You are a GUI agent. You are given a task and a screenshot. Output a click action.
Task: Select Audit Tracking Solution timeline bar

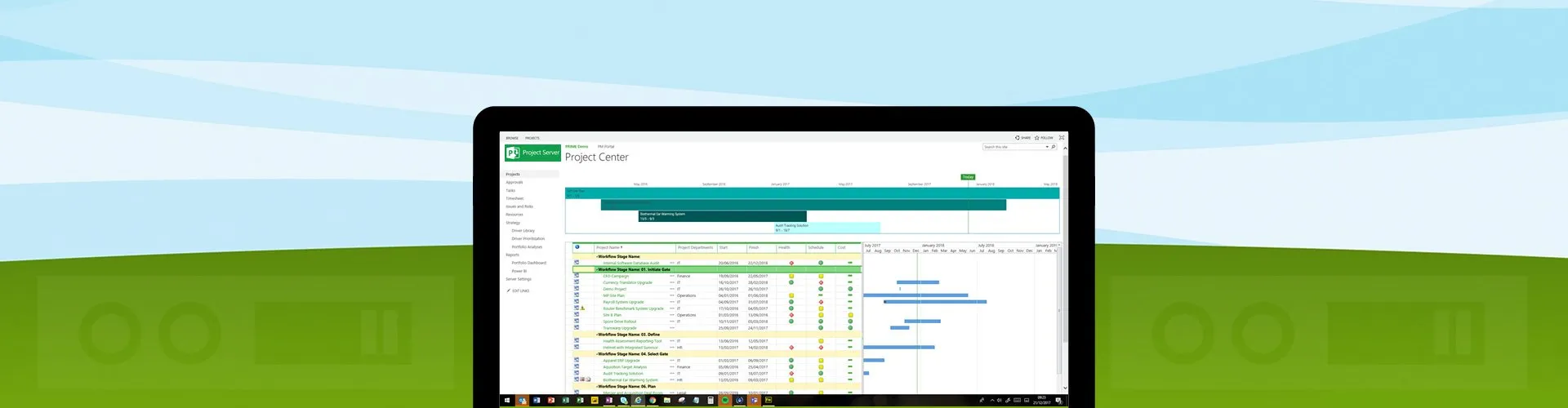point(827,227)
